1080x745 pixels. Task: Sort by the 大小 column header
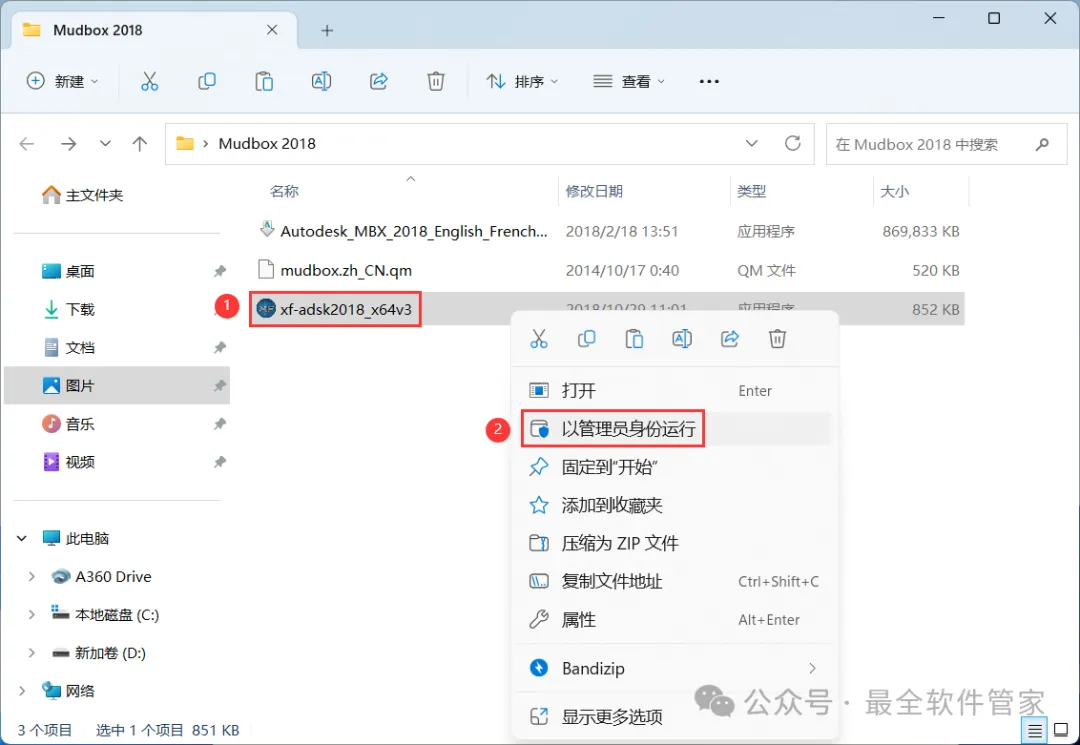coord(895,191)
